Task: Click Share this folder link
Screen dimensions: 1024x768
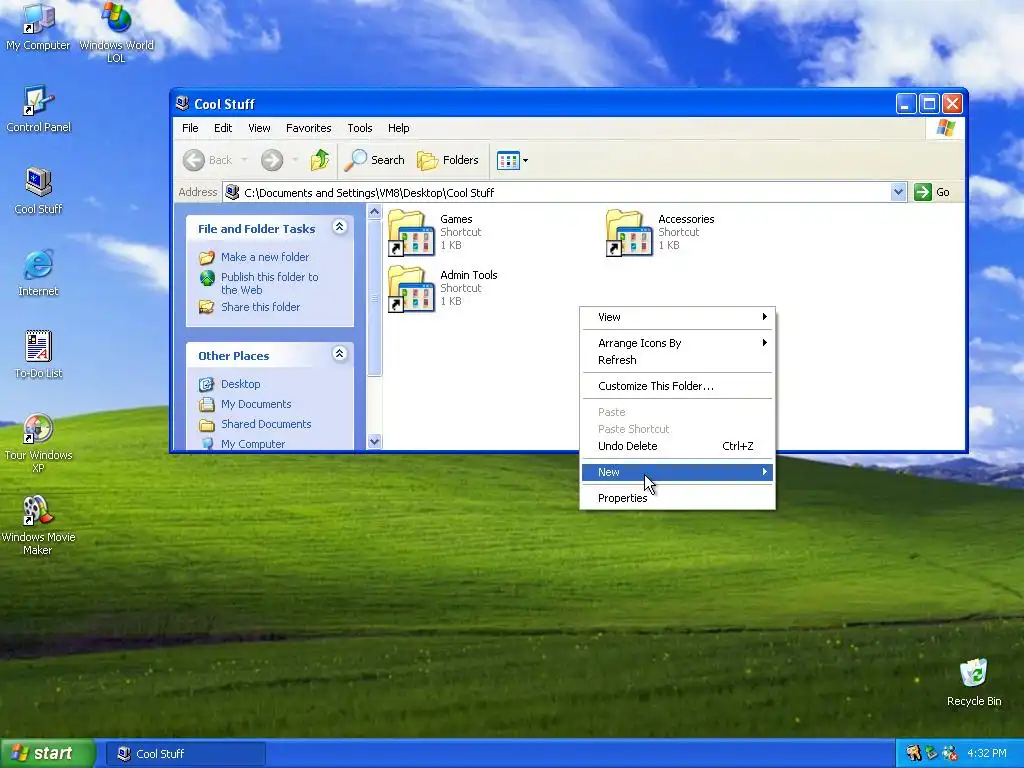Action: [x=260, y=307]
